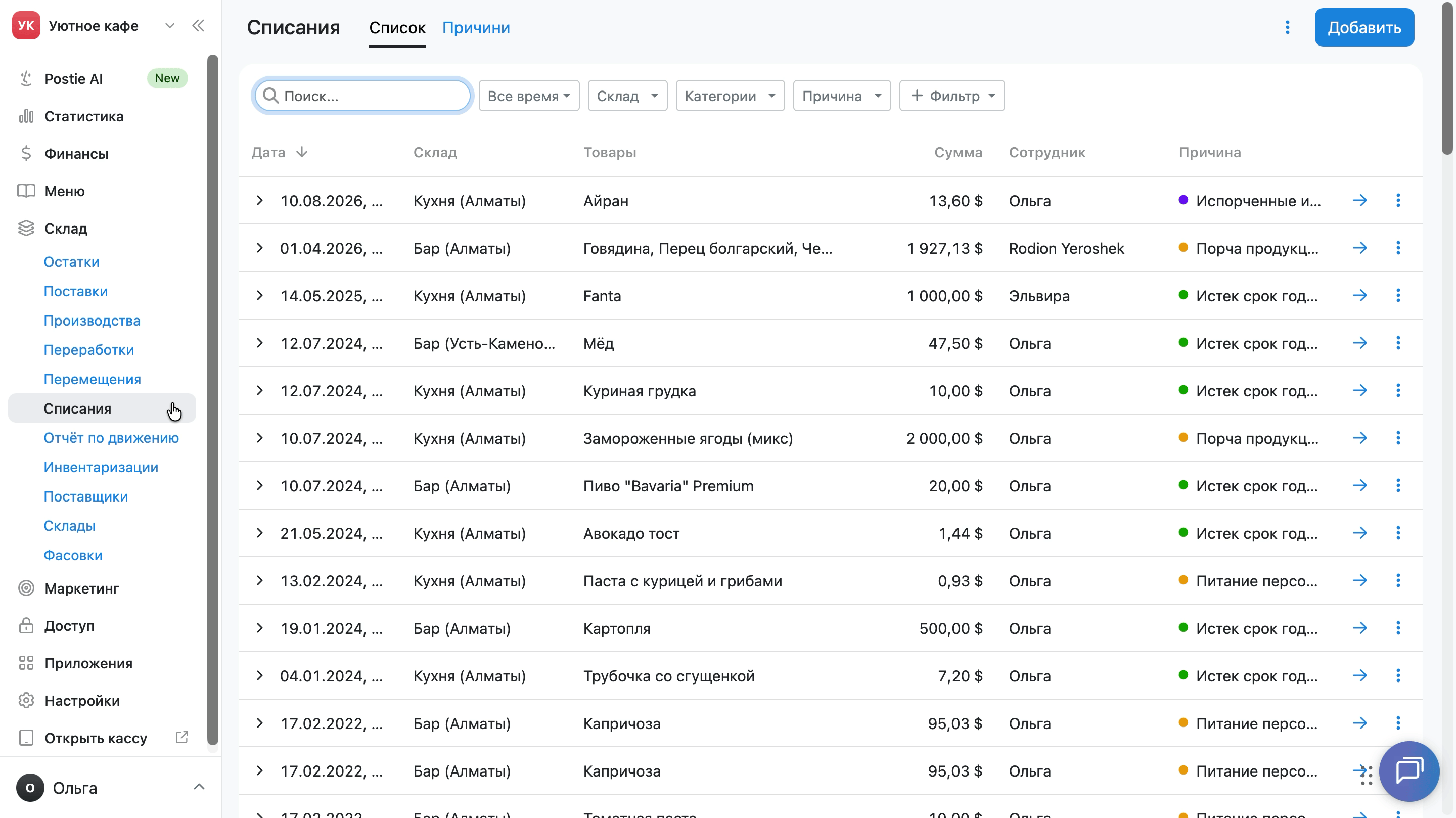Click the purple reason dot for Айран
Viewport: 1456px width, 818px height.
tap(1182, 200)
